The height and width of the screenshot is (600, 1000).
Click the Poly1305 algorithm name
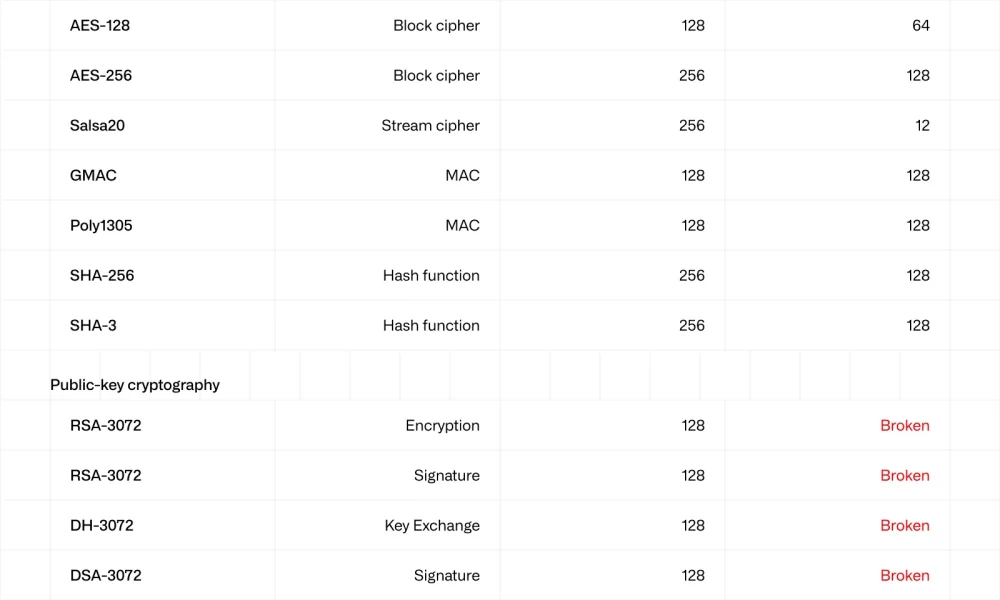pyautogui.click(x=101, y=226)
